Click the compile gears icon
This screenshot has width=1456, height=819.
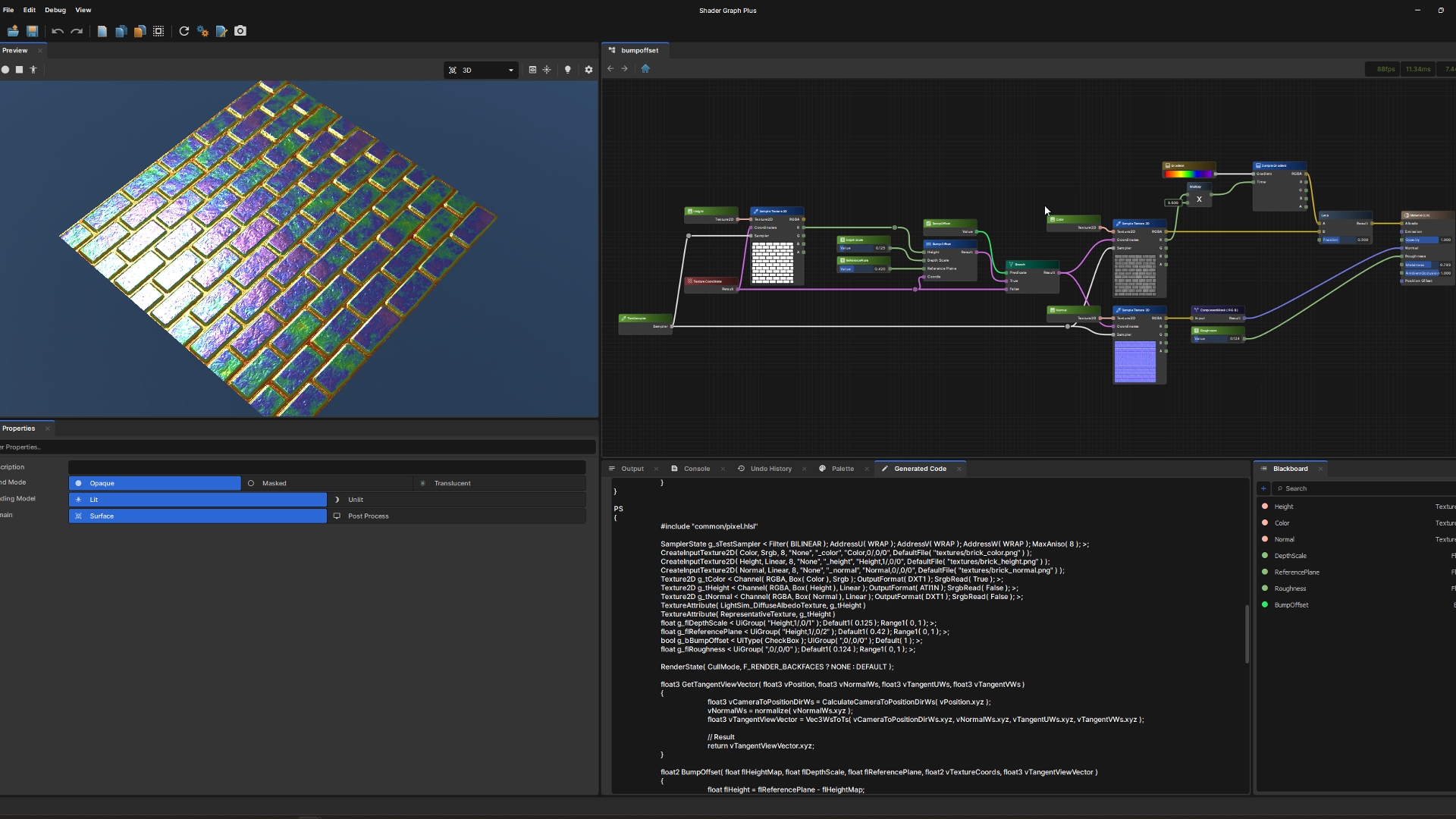[x=202, y=31]
